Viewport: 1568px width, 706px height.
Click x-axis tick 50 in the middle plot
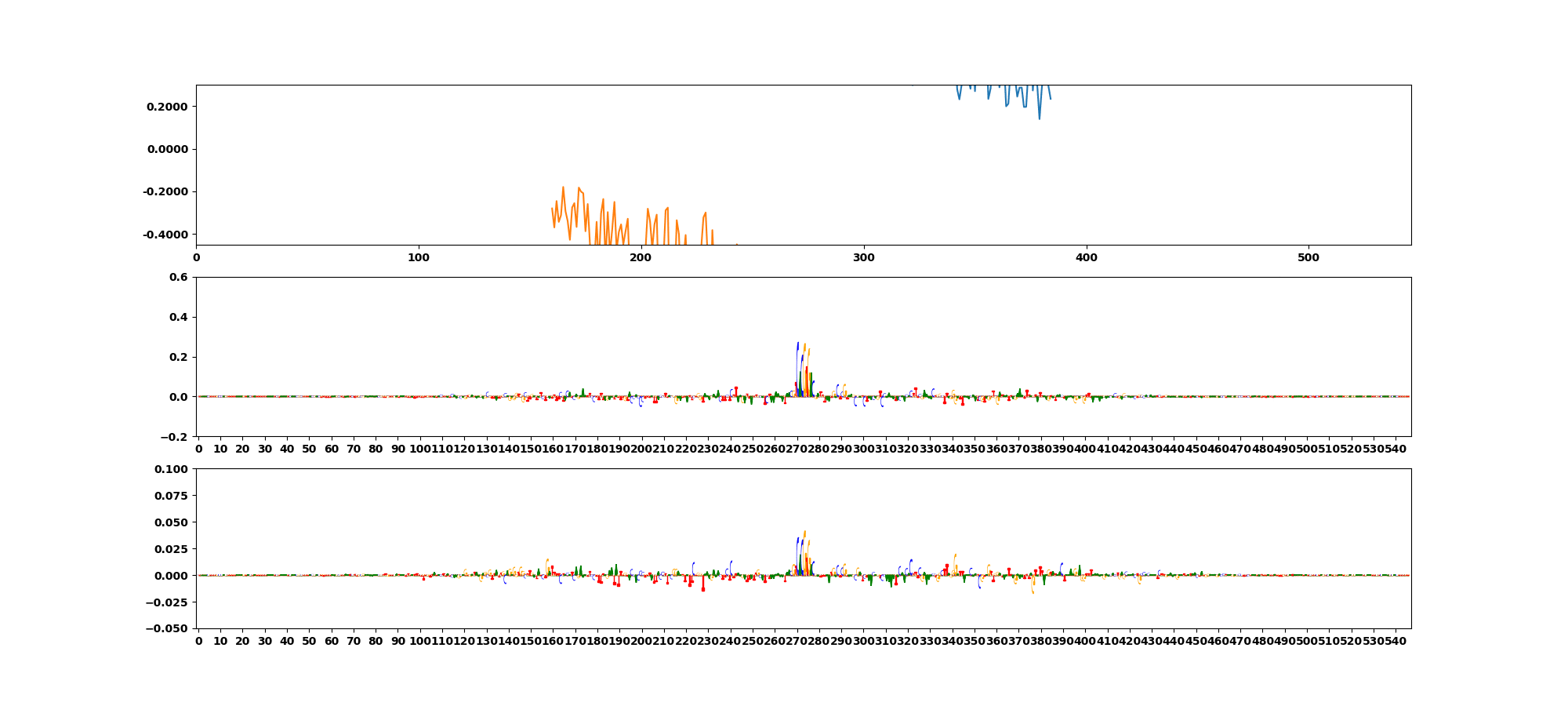point(309,449)
